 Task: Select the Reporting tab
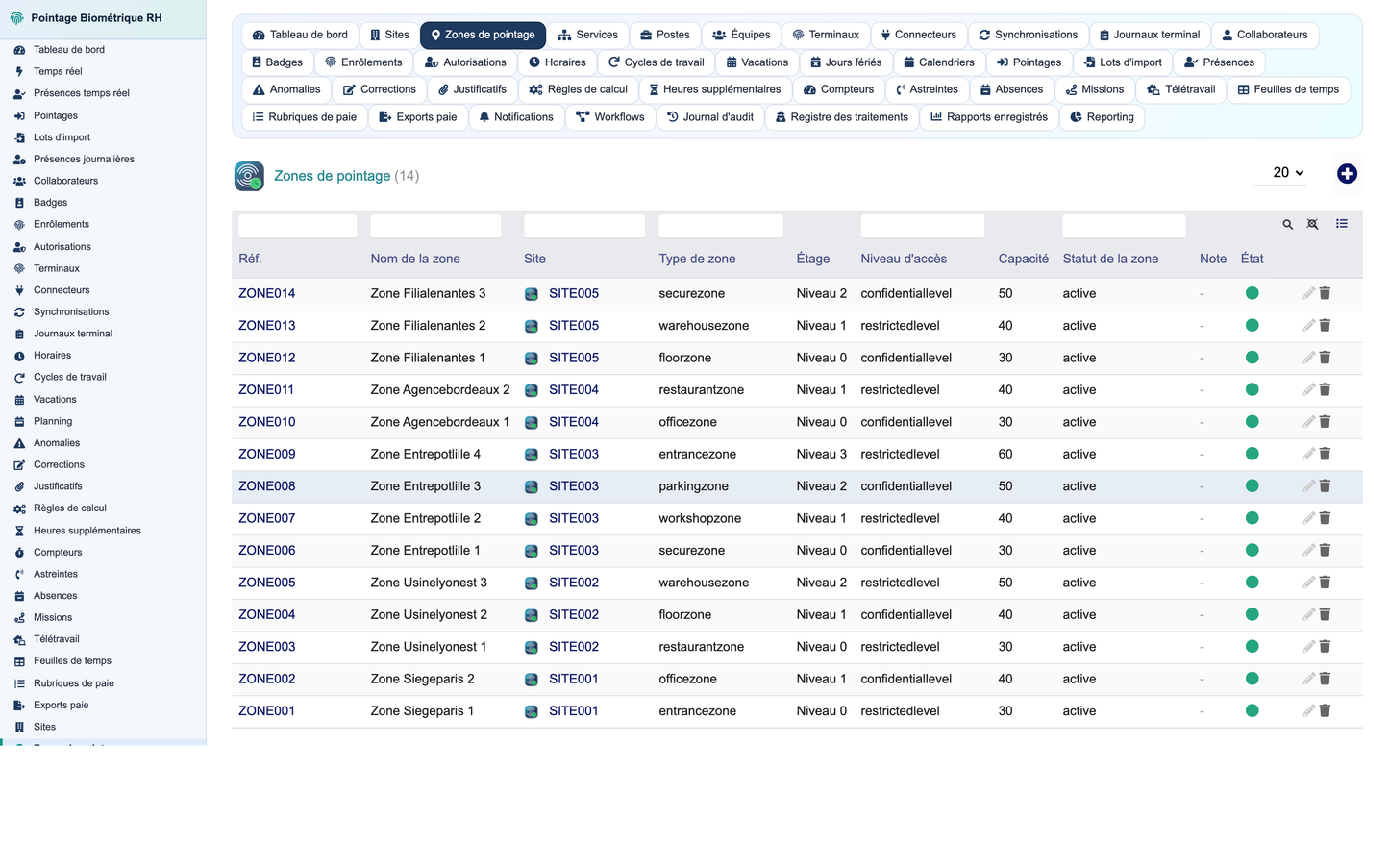pos(1102,117)
